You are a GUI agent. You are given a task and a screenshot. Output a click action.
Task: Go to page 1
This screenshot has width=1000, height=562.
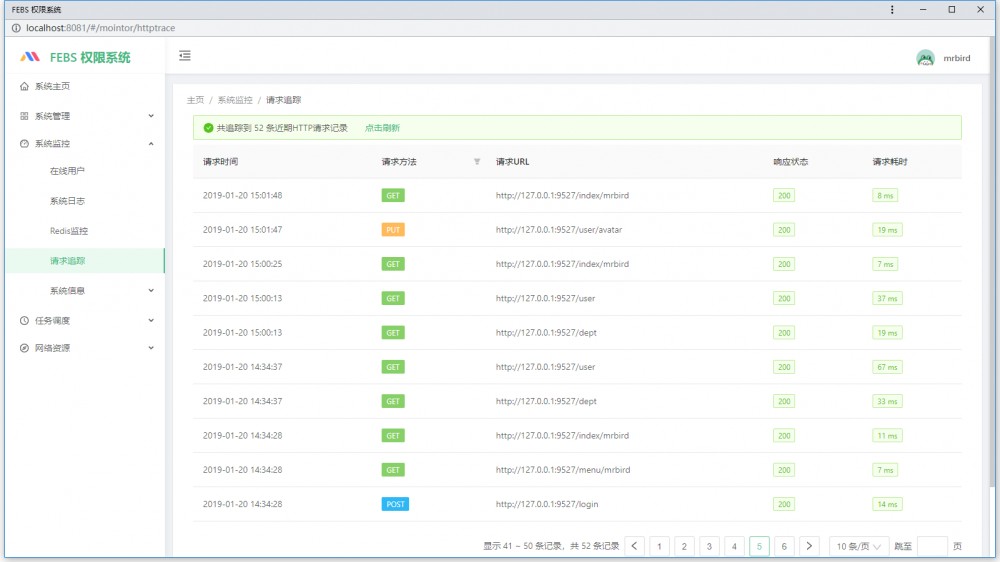pos(659,546)
